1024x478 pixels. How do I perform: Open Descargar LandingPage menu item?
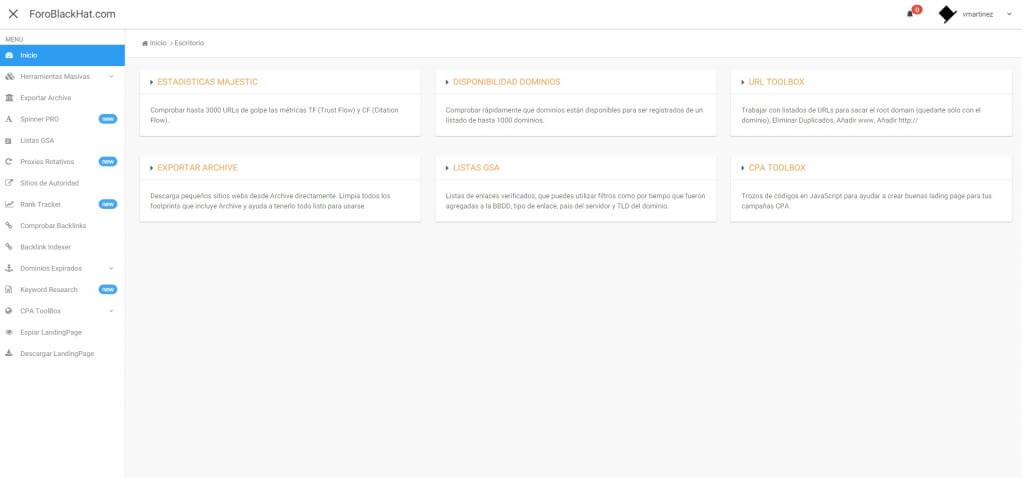[x=62, y=353]
